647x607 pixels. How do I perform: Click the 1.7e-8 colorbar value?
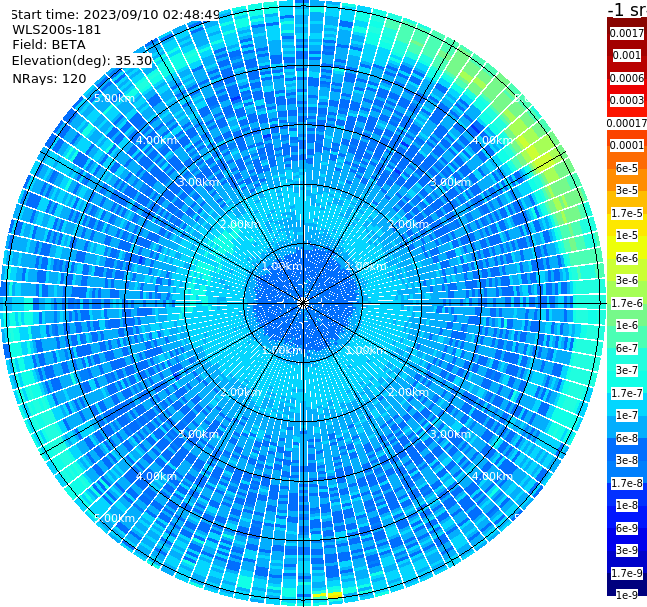tap(627, 483)
